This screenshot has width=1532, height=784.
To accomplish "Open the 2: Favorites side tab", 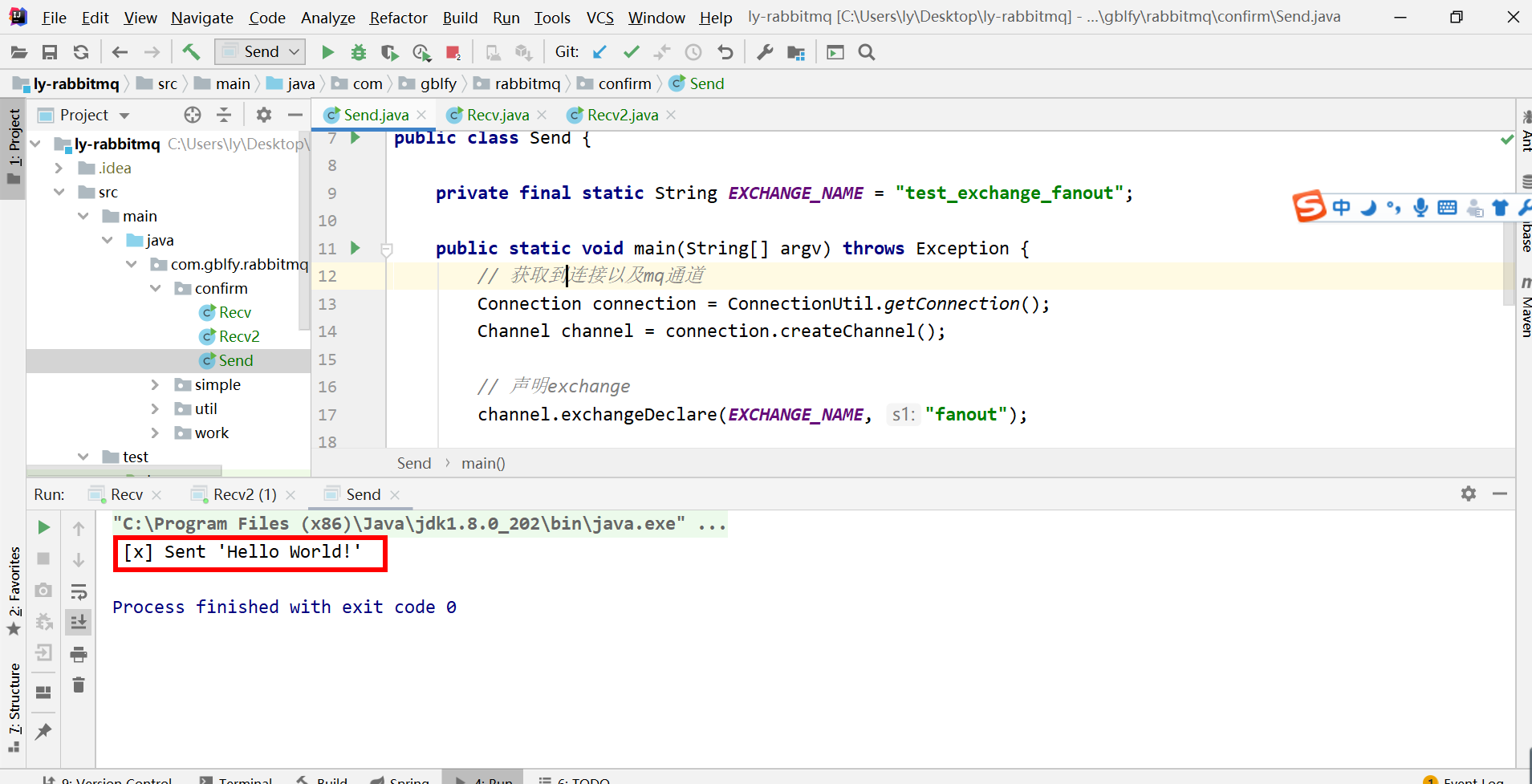I will (x=14, y=591).
